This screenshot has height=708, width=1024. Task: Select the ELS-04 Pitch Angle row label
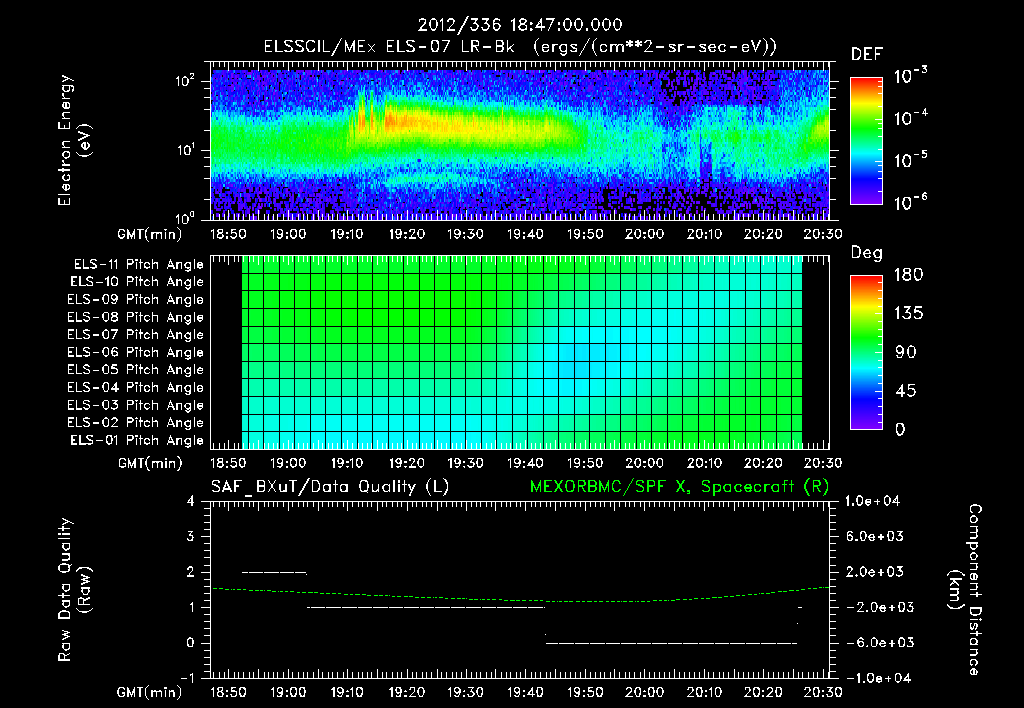coord(136,387)
